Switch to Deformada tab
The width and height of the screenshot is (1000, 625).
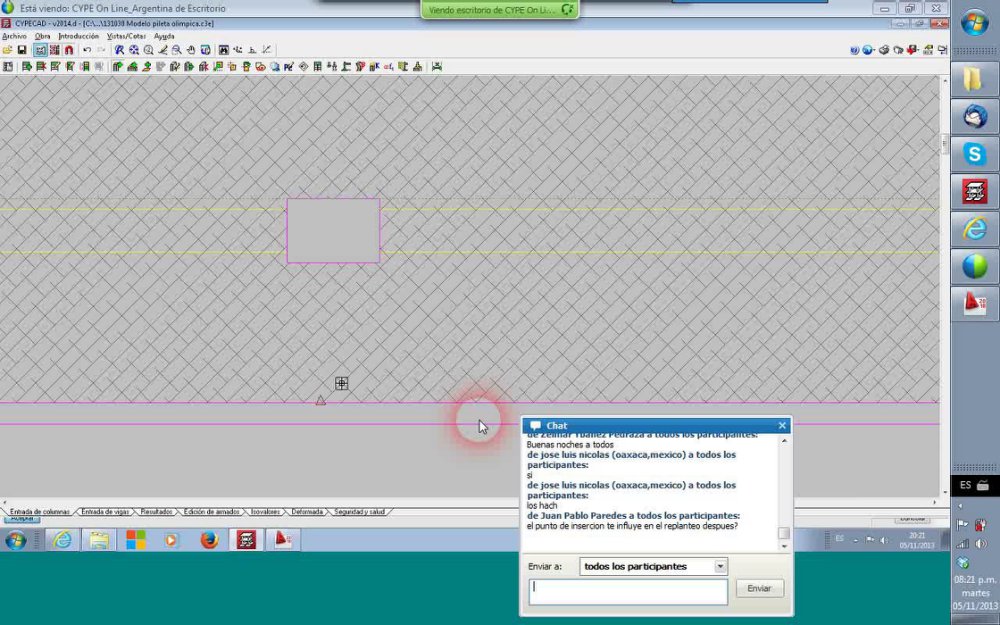point(307,511)
